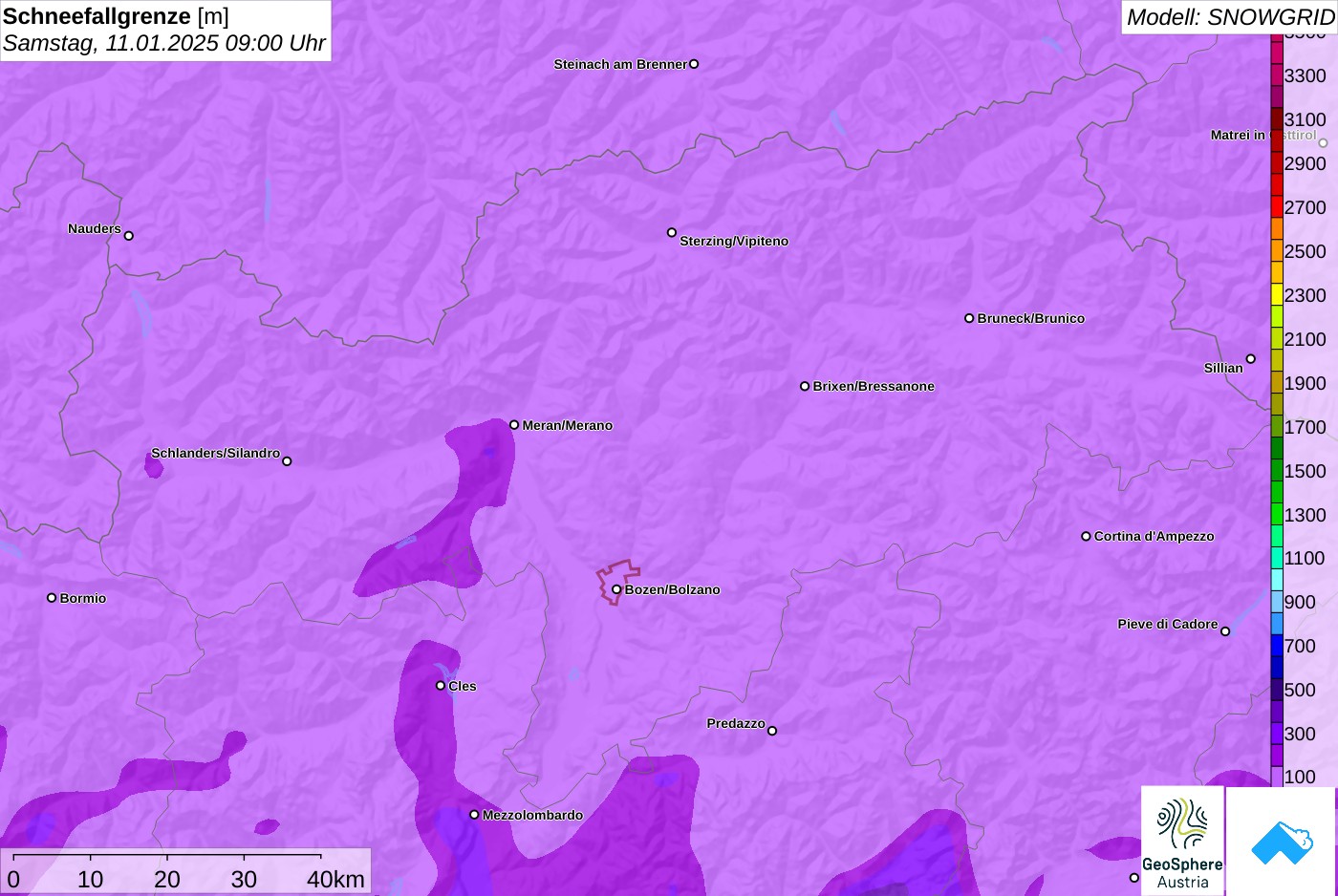This screenshot has height=896, width=1338.
Task: Click the '20' scale bar label
Action: point(166,880)
